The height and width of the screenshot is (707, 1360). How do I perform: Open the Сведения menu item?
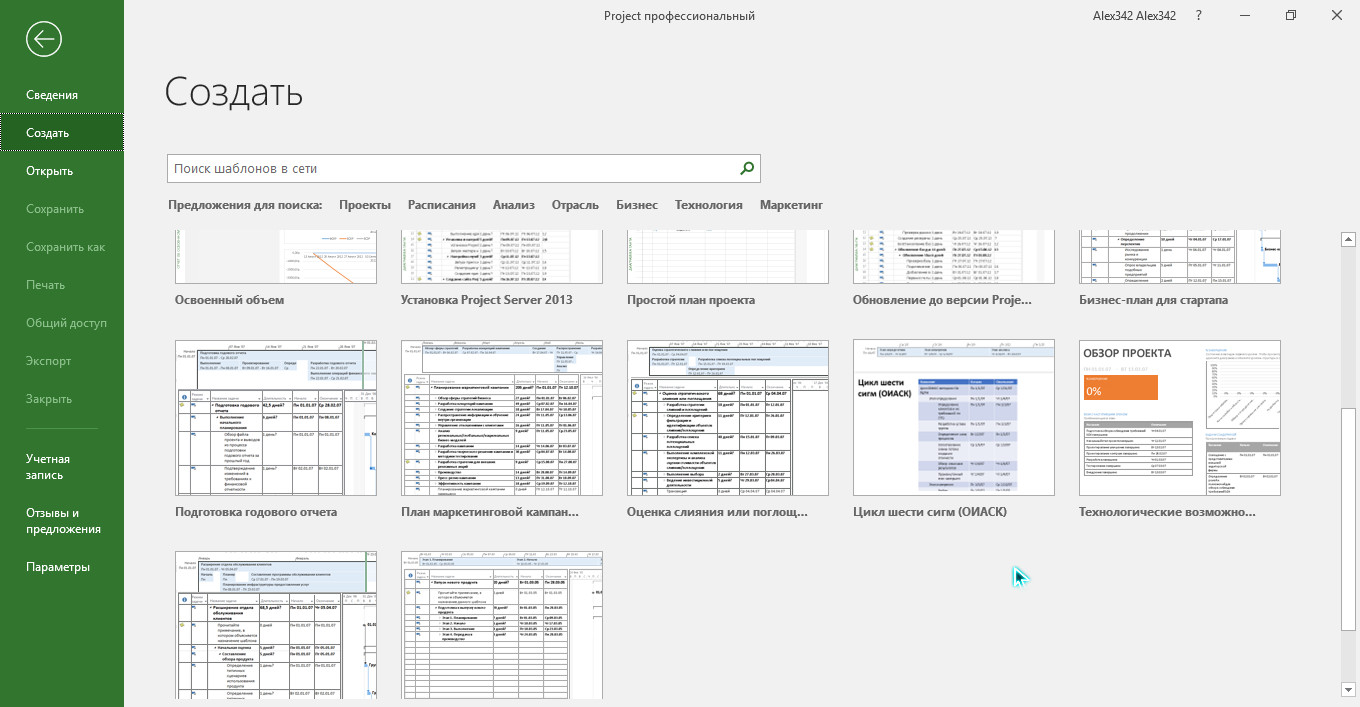click(52, 95)
